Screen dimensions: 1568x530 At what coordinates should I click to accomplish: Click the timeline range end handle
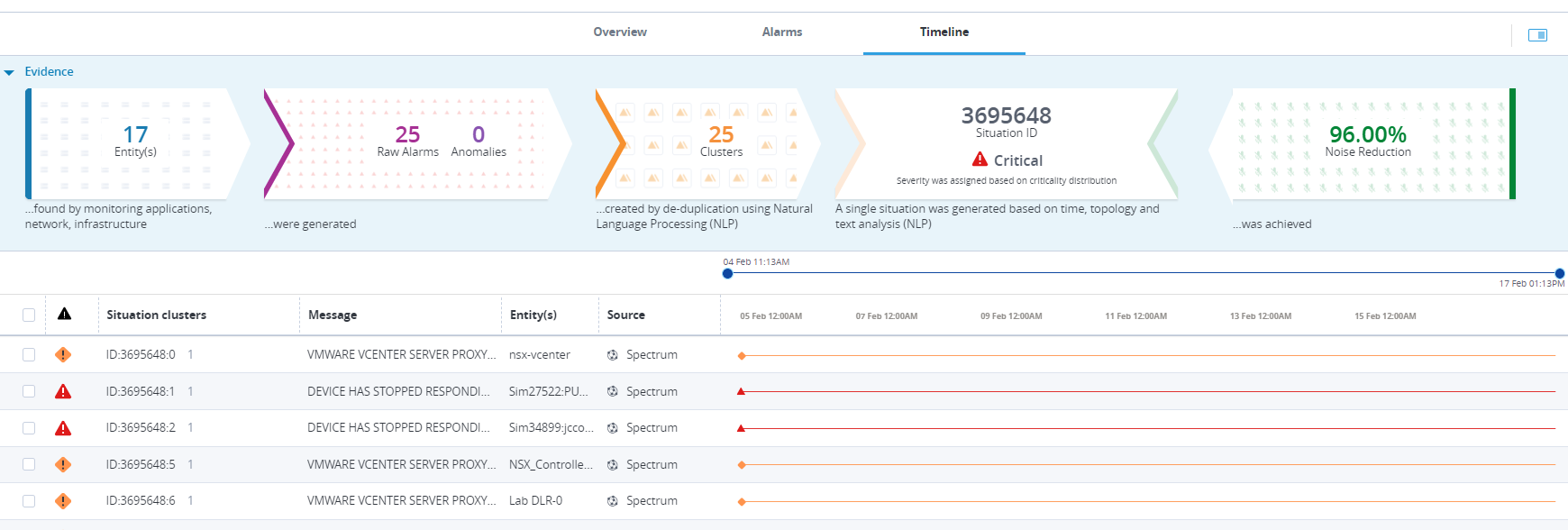1559,273
